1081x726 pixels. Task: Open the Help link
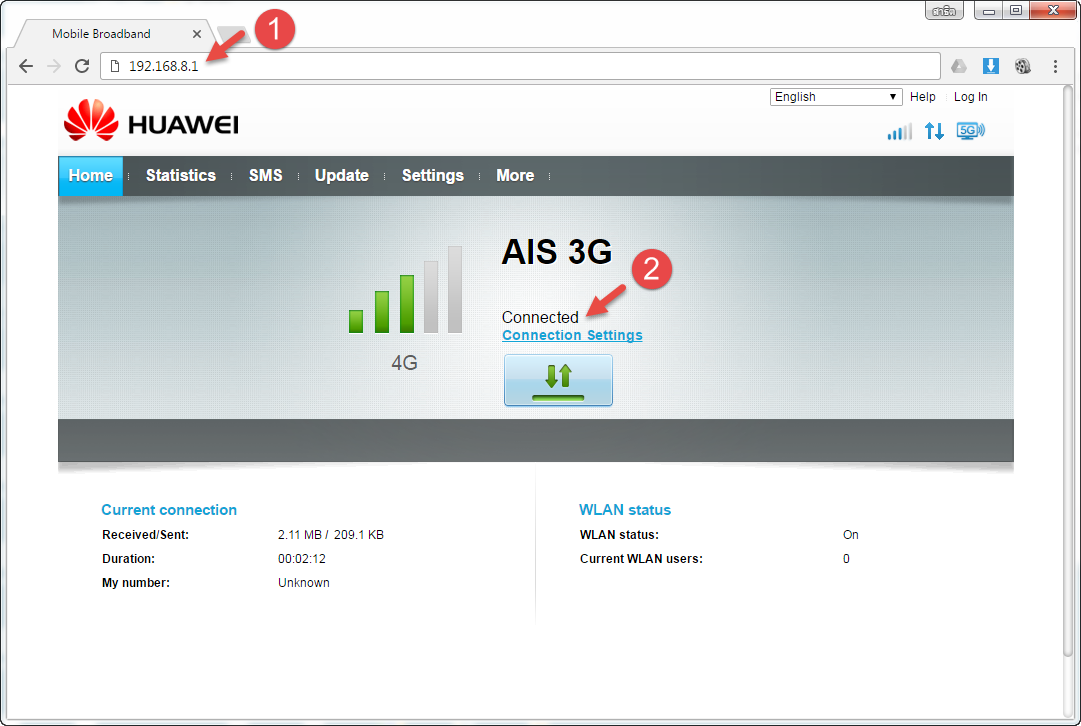(x=922, y=97)
